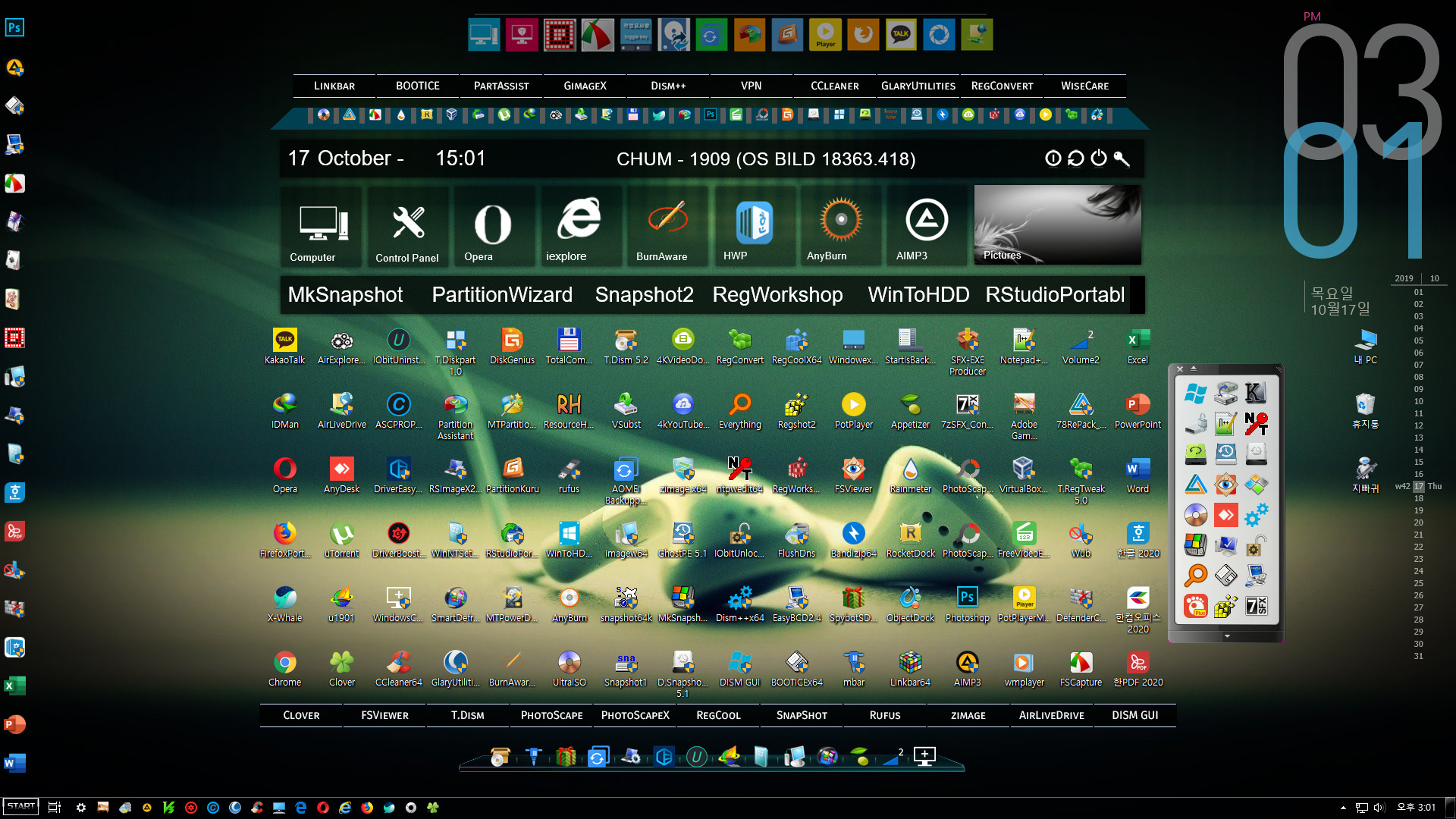Open Clover desktop icon
The height and width of the screenshot is (819, 1456).
click(x=341, y=668)
